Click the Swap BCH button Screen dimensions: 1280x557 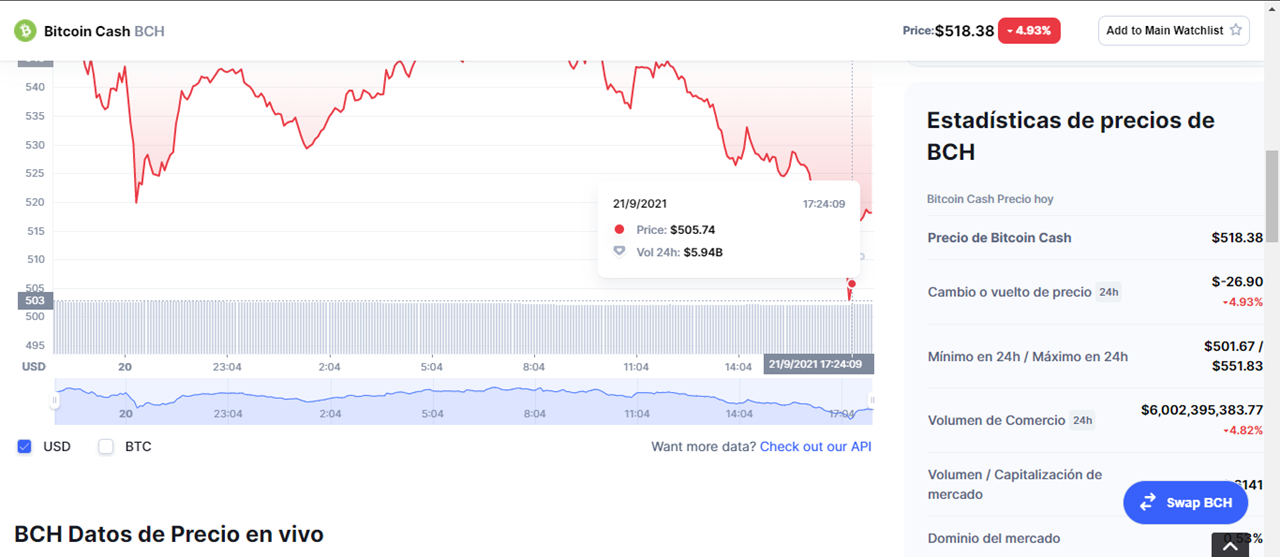click(x=1185, y=502)
